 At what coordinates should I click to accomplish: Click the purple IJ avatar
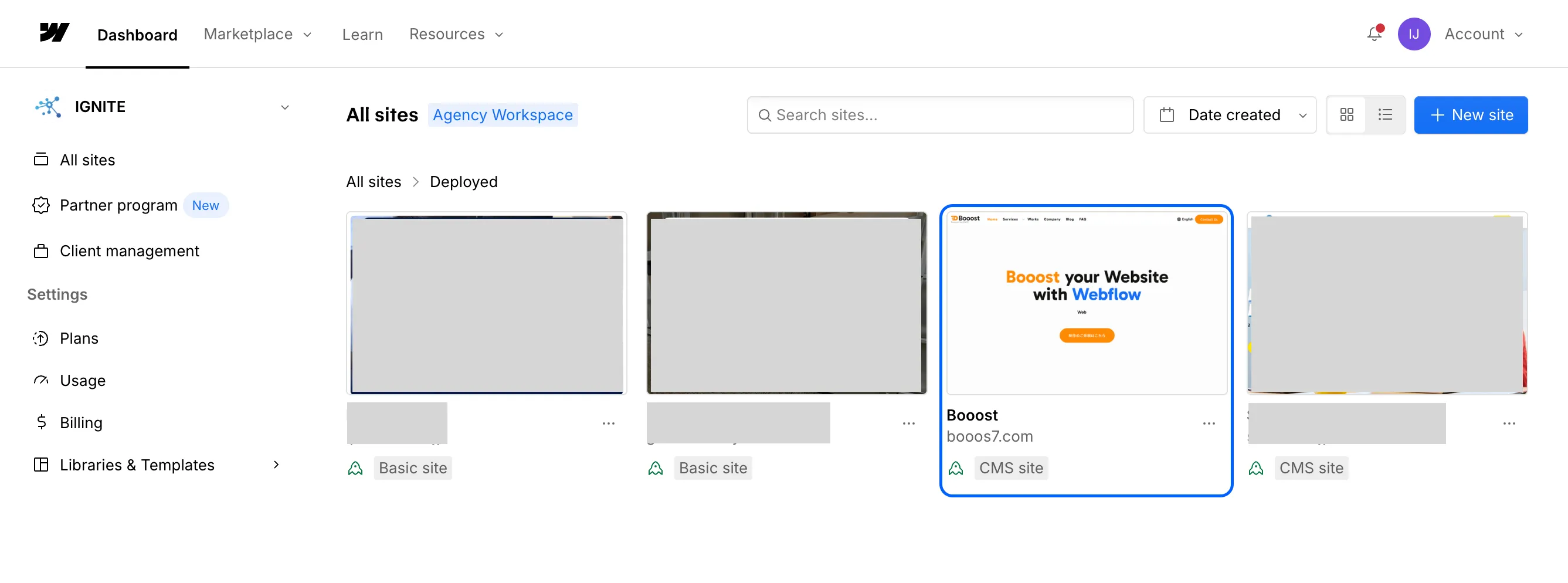coord(1413,34)
